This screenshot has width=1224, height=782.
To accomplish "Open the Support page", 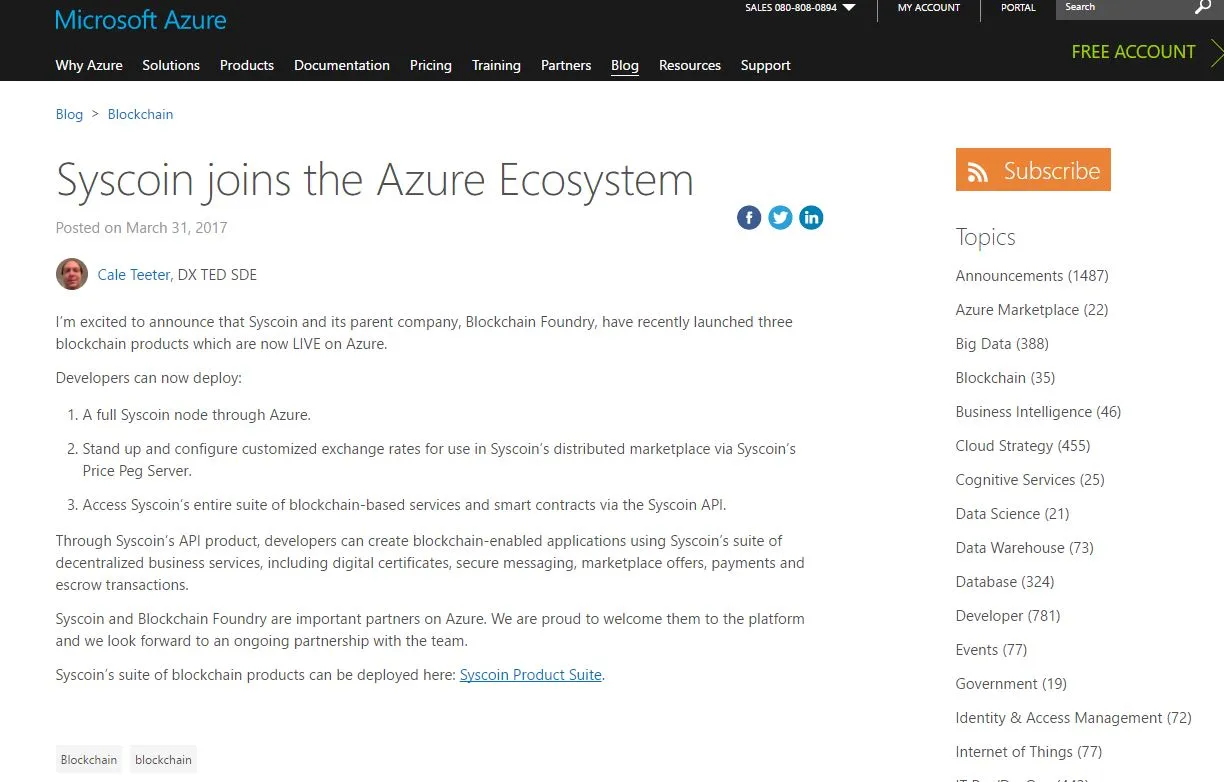I will tap(766, 65).
